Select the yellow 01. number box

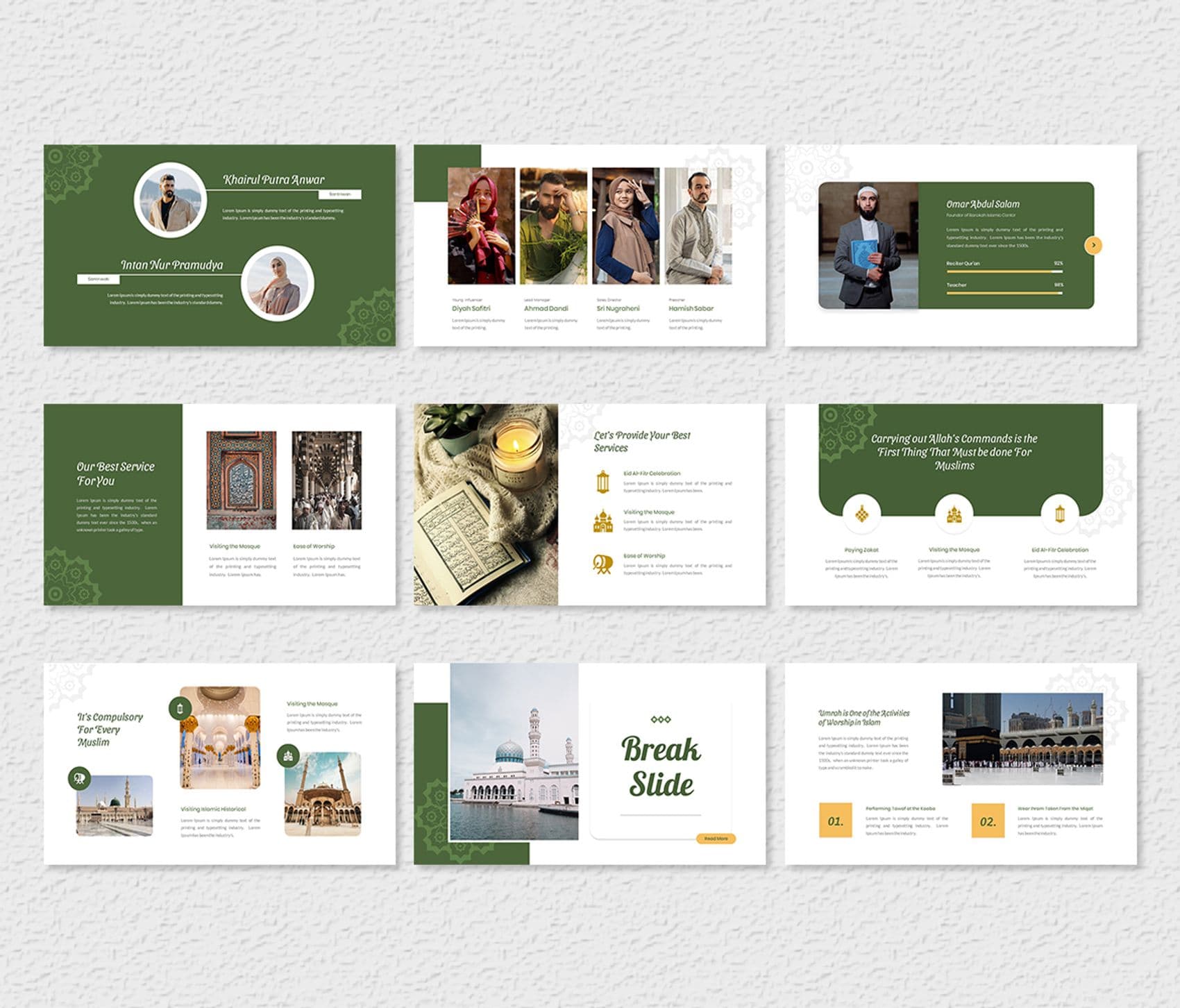(x=835, y=821)
